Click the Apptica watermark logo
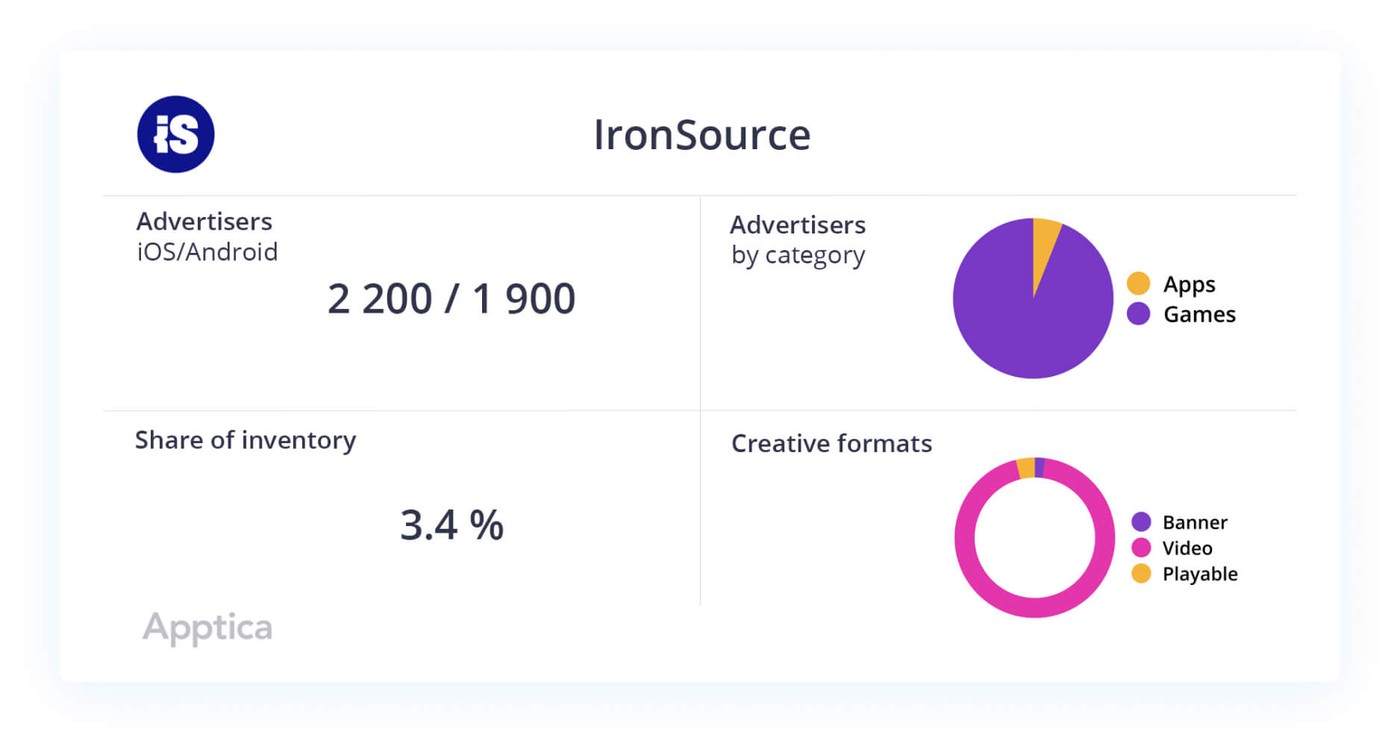The width and height of the screenshot is (1400, 752). tap(207, 628)
